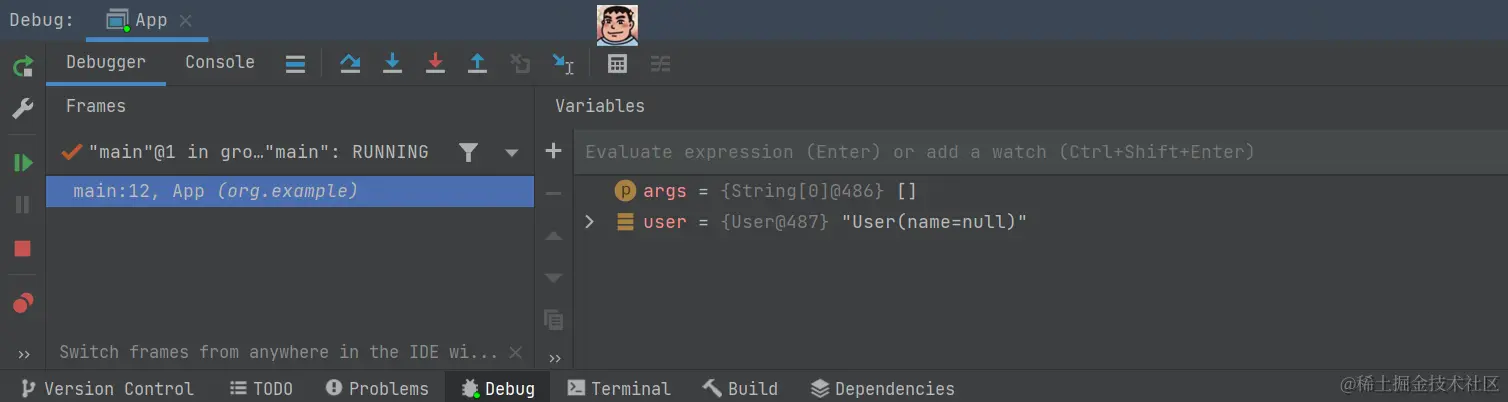Click the Step Into icon
Viewport: 1508px width, 402px height.
[x=393, y=63]
